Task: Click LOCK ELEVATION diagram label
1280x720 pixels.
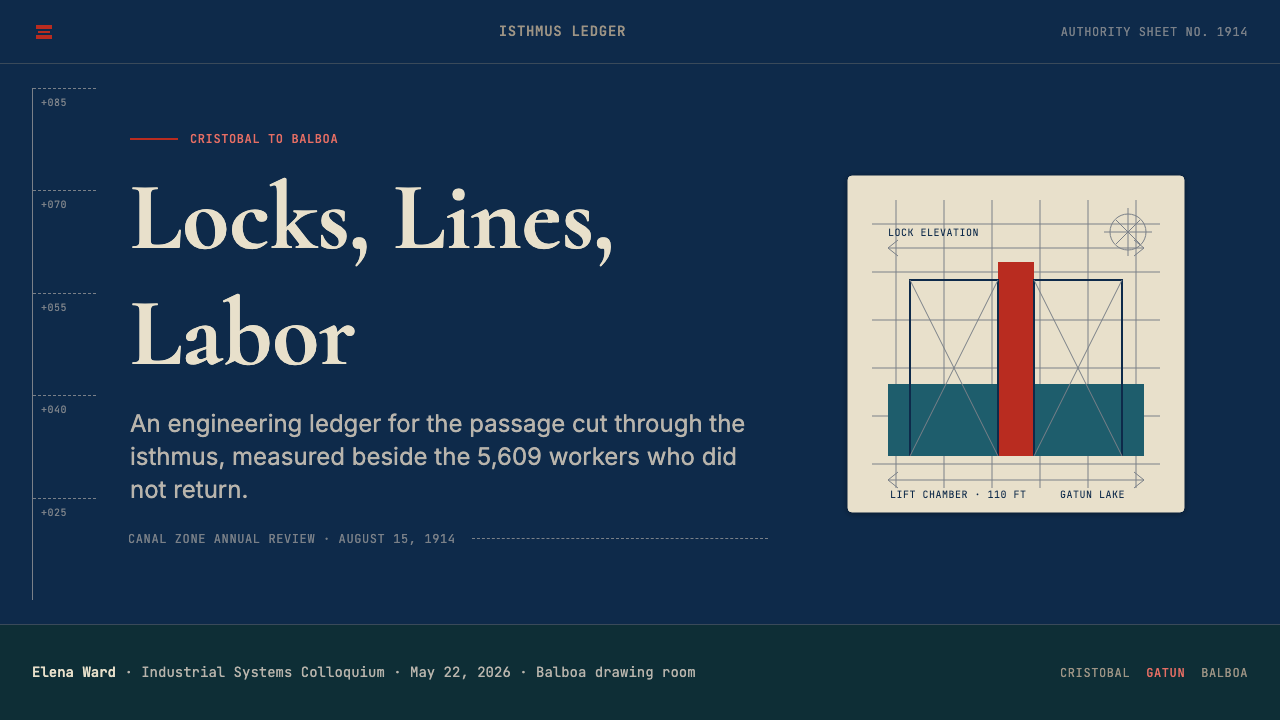Action: [x=934, y=233]
